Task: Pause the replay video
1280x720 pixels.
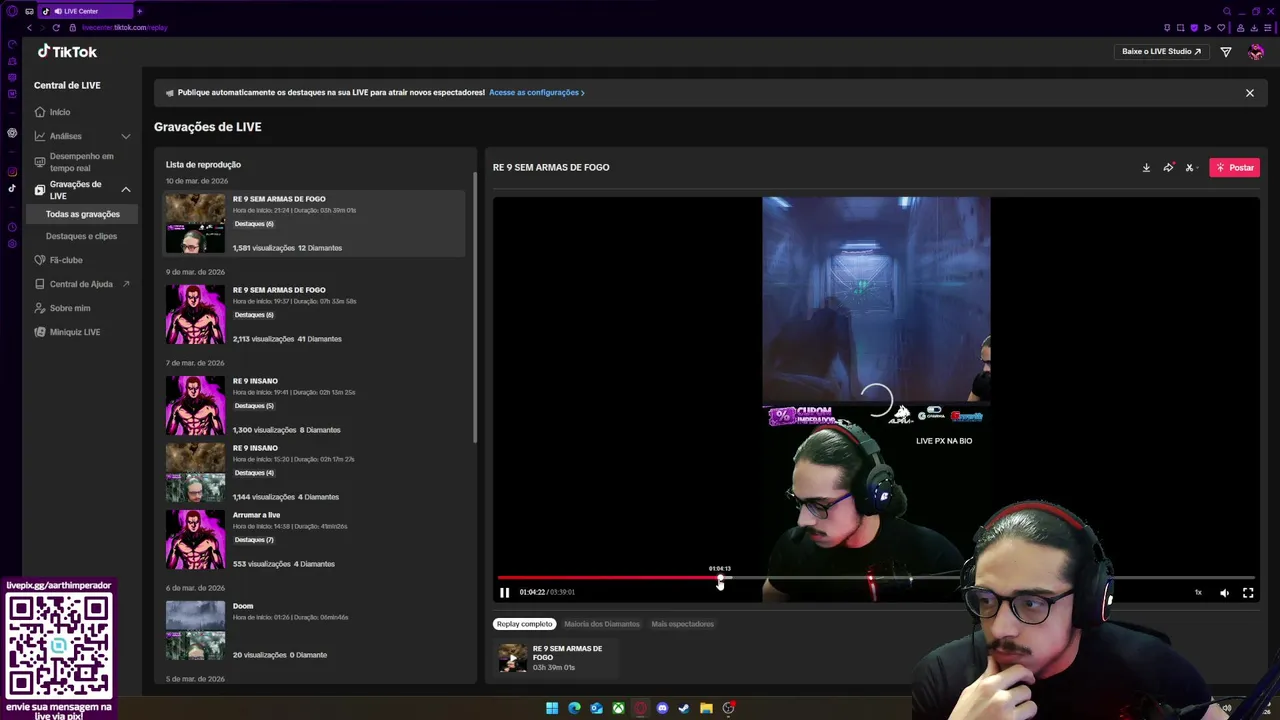Action: coord(505,592)
